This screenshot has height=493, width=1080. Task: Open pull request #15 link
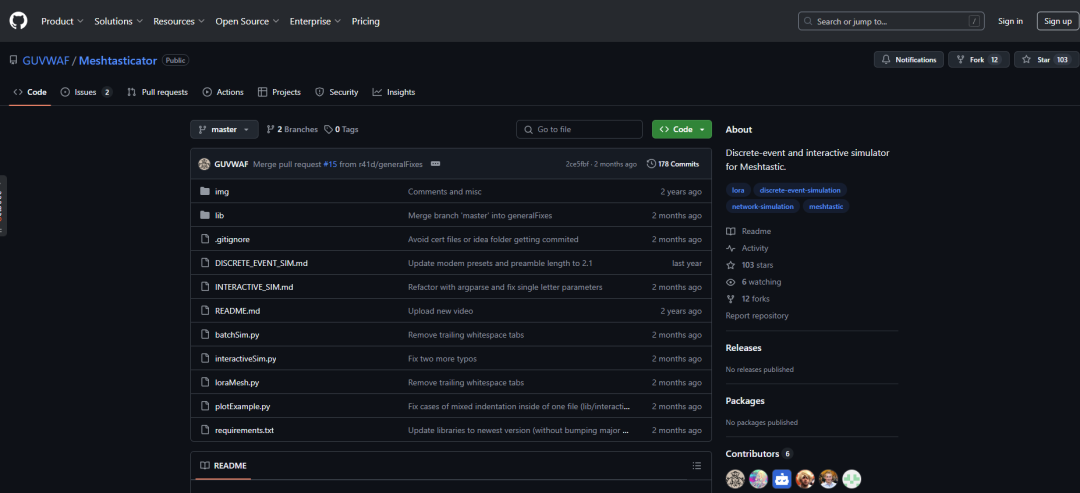click(x=330, y=165)
